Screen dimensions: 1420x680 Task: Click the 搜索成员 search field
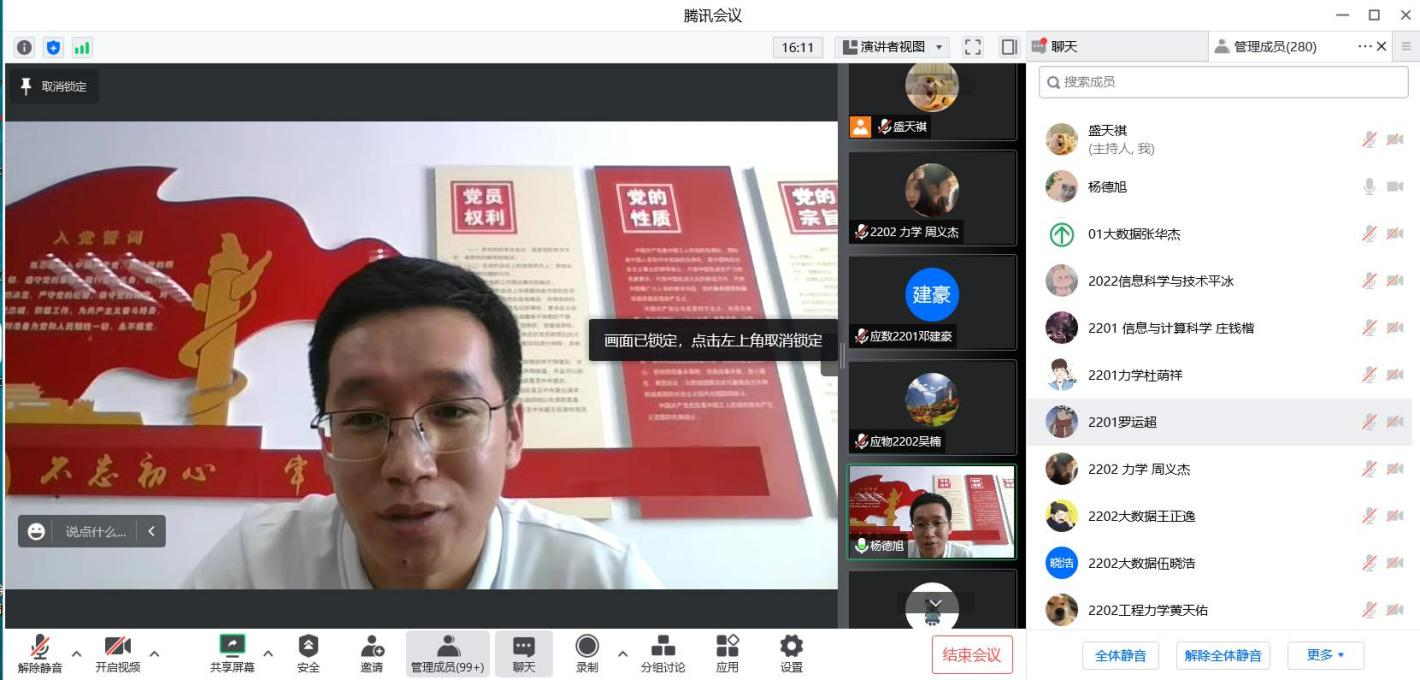(x=1223, y=82)
